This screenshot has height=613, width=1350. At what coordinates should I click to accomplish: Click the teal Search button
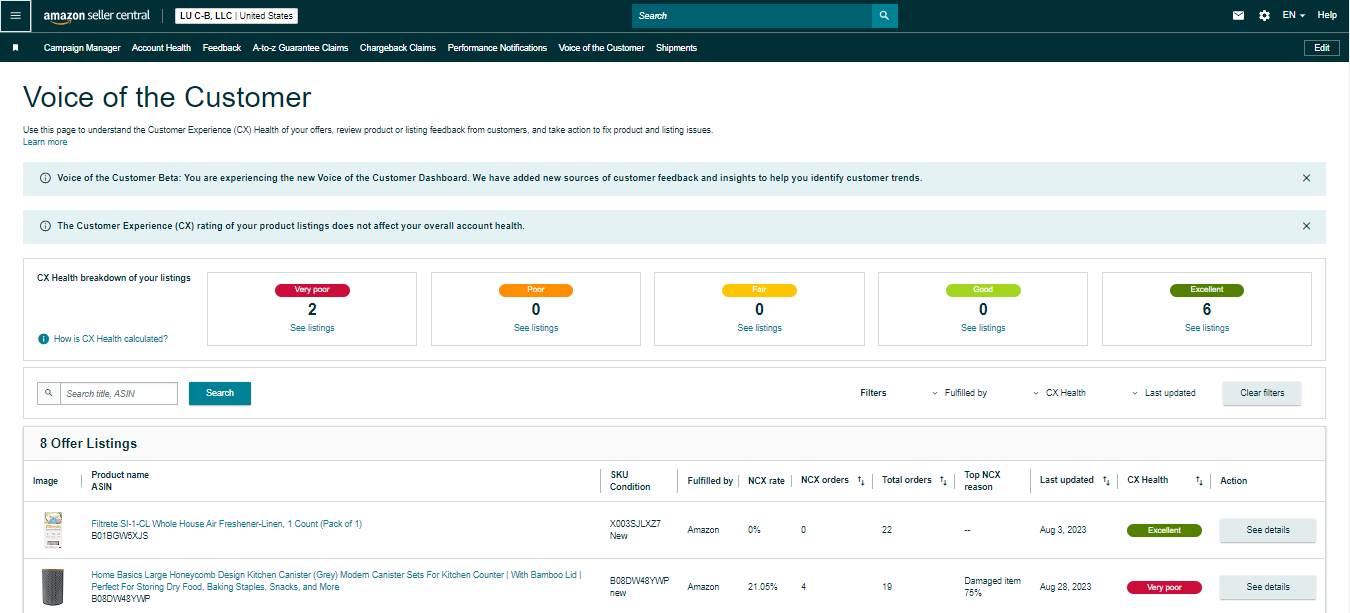[220, 393]
